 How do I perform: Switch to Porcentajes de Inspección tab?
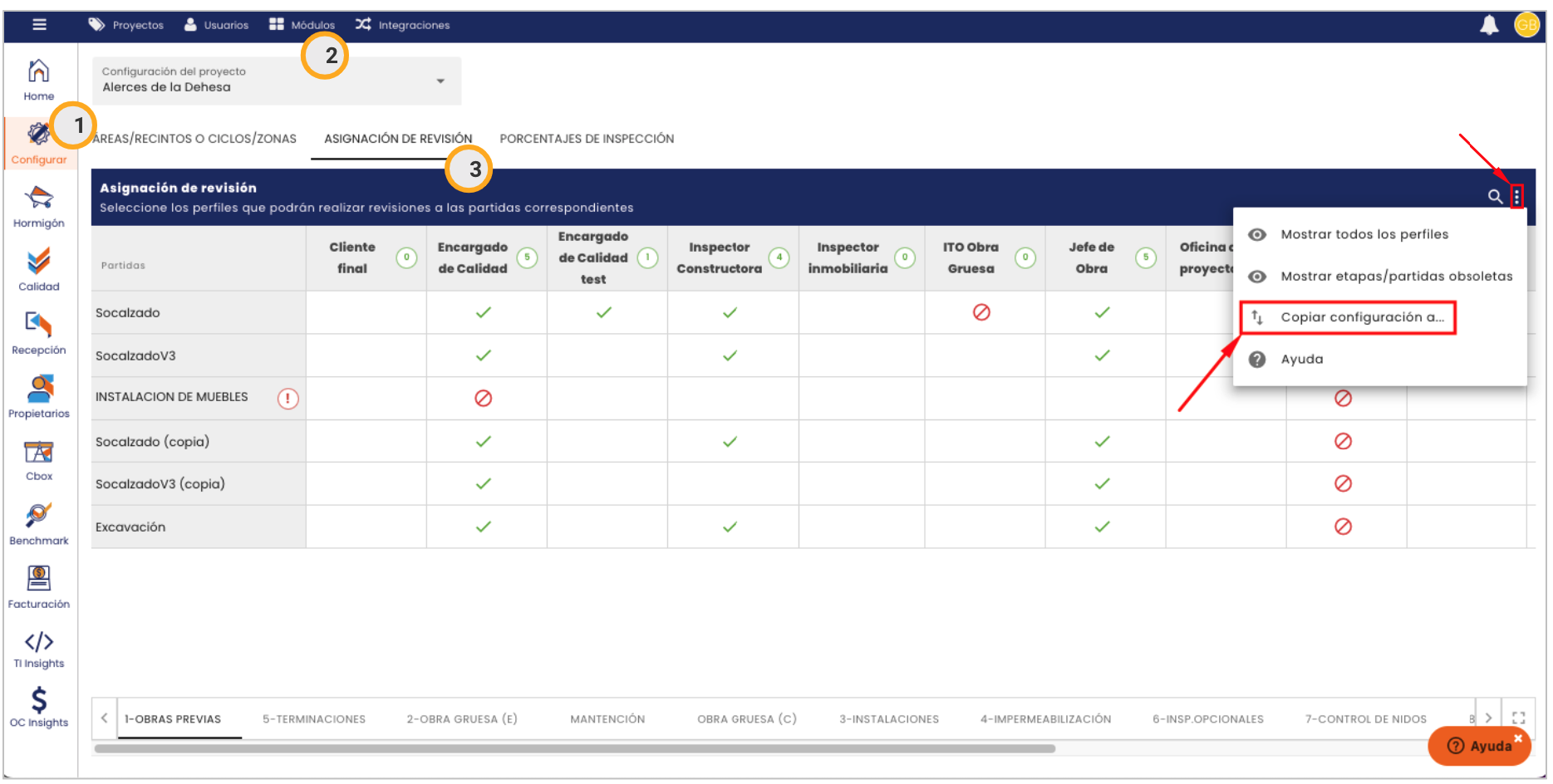pyautogui.click(x=587, y=139)
